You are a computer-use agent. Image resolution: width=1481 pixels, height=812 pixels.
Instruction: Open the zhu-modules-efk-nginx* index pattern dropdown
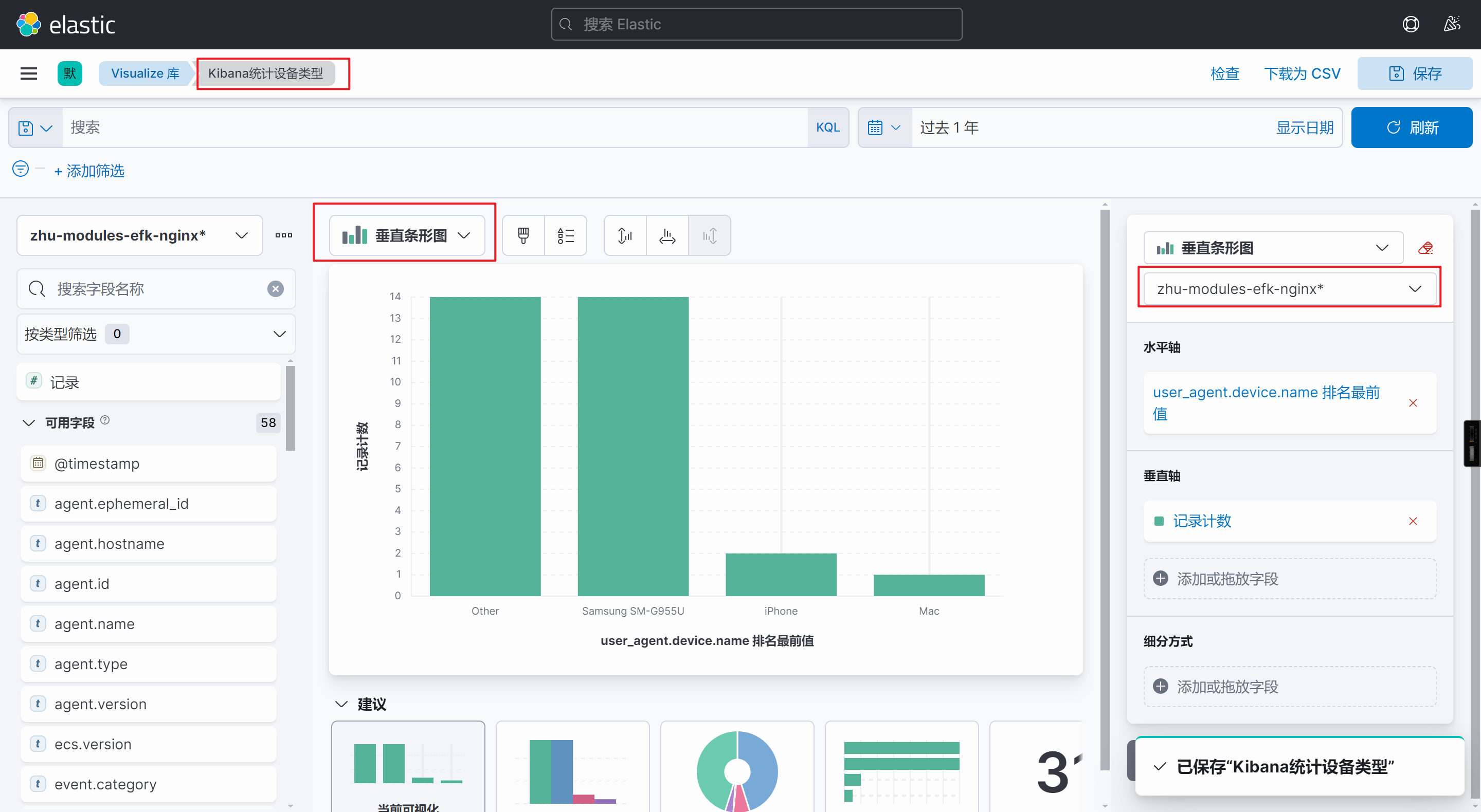(140, 235)
